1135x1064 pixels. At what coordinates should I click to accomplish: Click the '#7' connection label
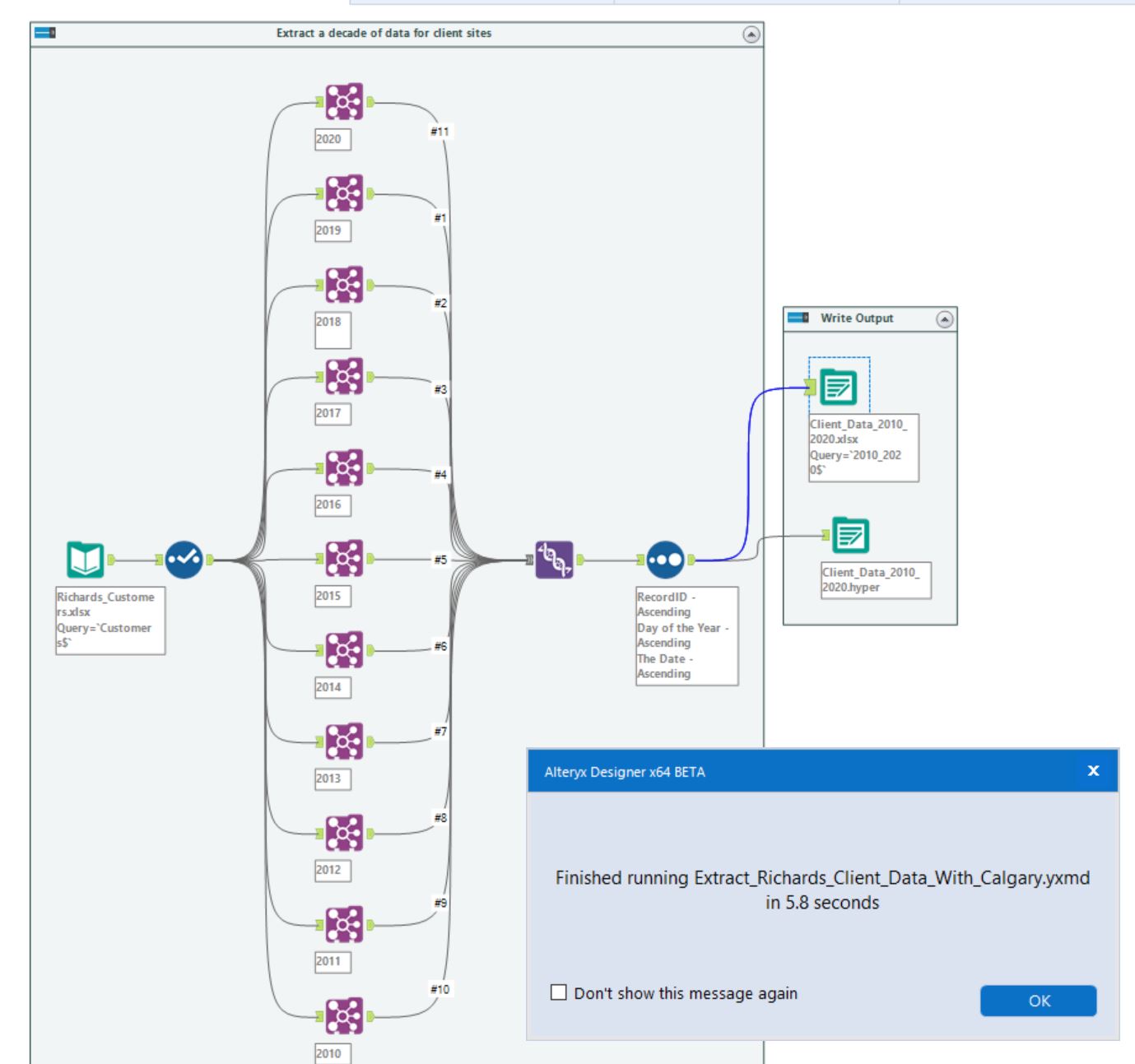coord(440,732)
